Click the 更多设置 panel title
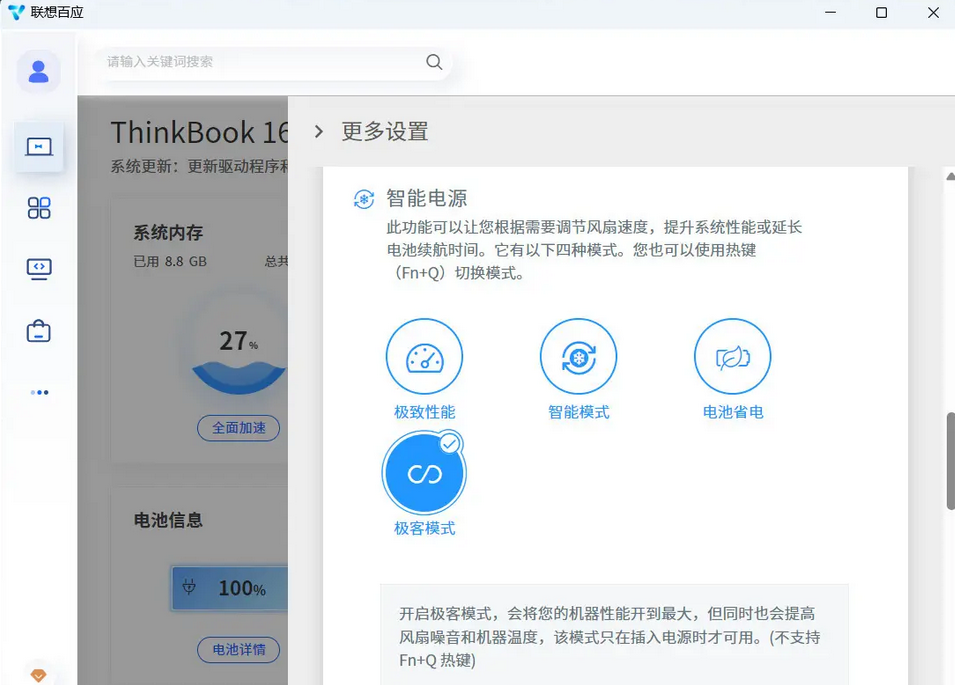This screenshot has height=685, width=955. point(385,132)
